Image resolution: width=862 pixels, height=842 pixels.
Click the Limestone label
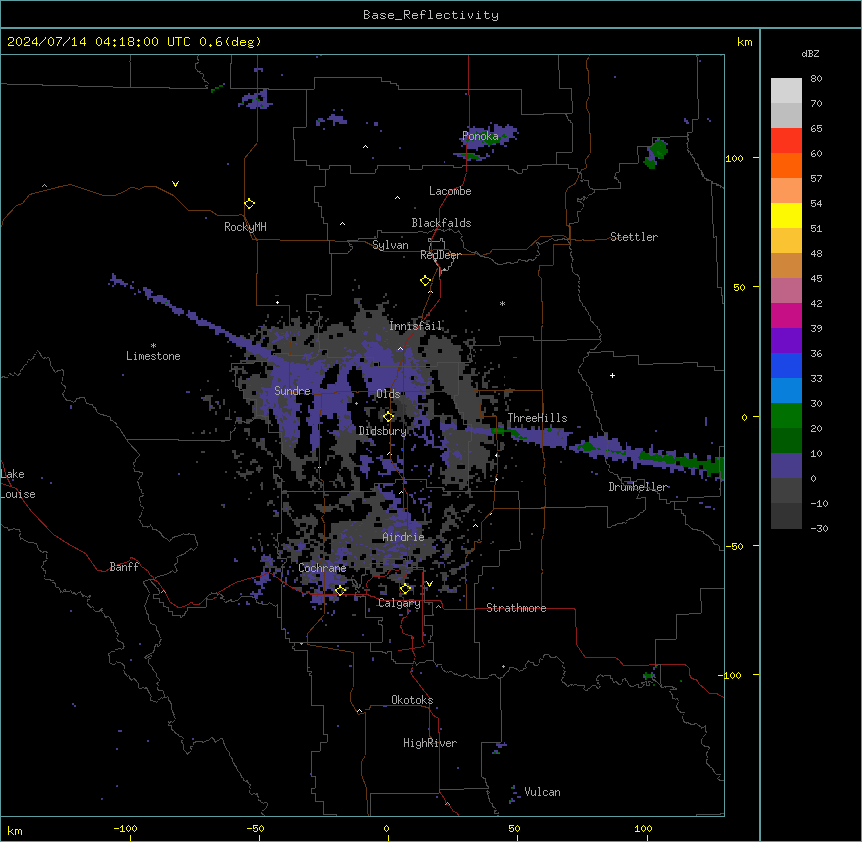click(x=153, y=356)
